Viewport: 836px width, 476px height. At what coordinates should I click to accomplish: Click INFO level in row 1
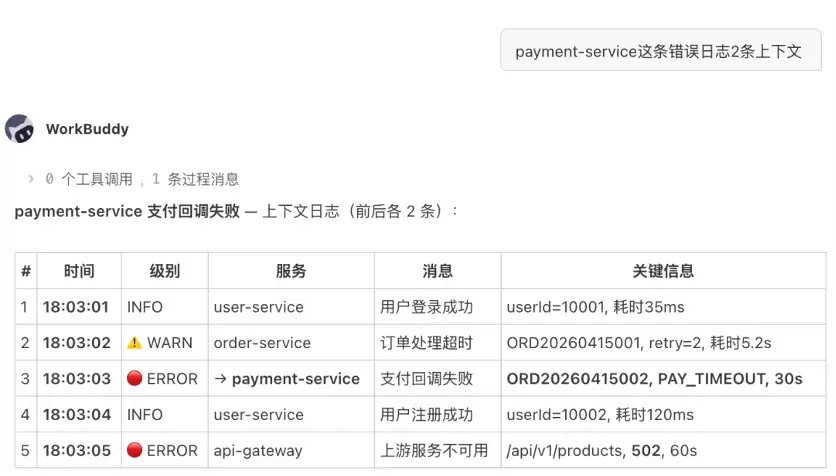pos(144,307)
